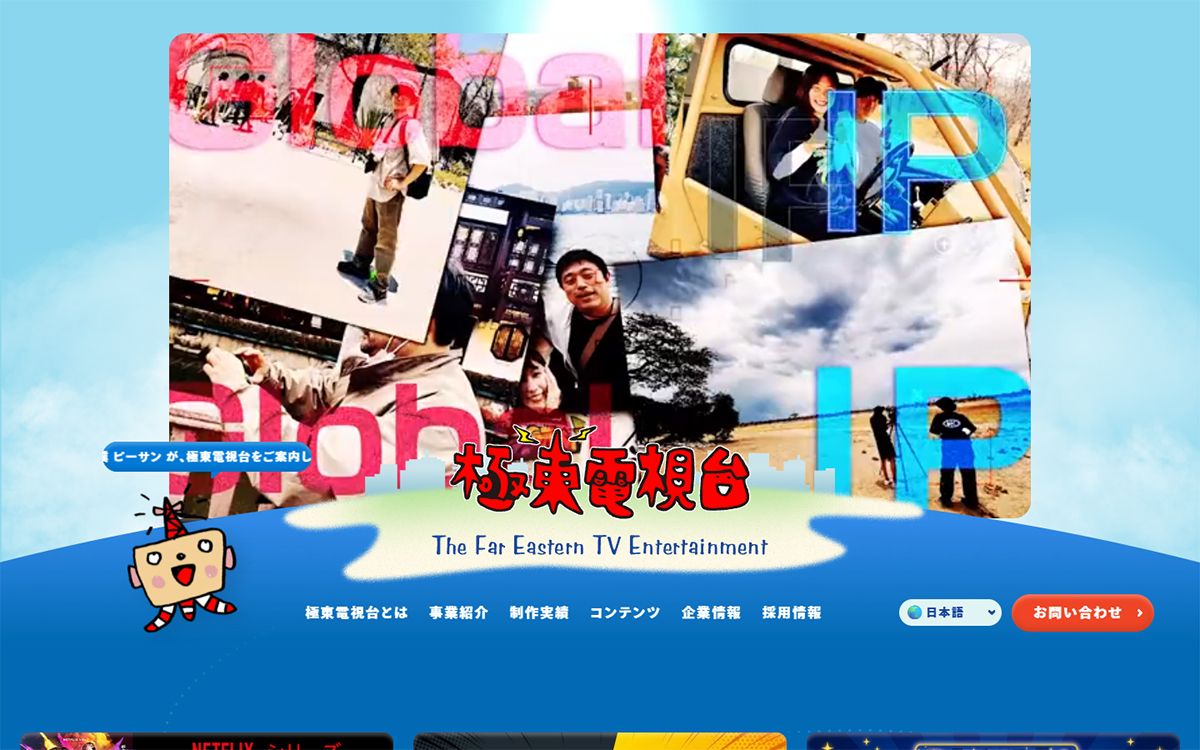Image resolution: width=1200 pixels, height=750 pixels.
Task: Open the コンテンツ navigation item
Action: pyautogui.click(x=625, y=613)
